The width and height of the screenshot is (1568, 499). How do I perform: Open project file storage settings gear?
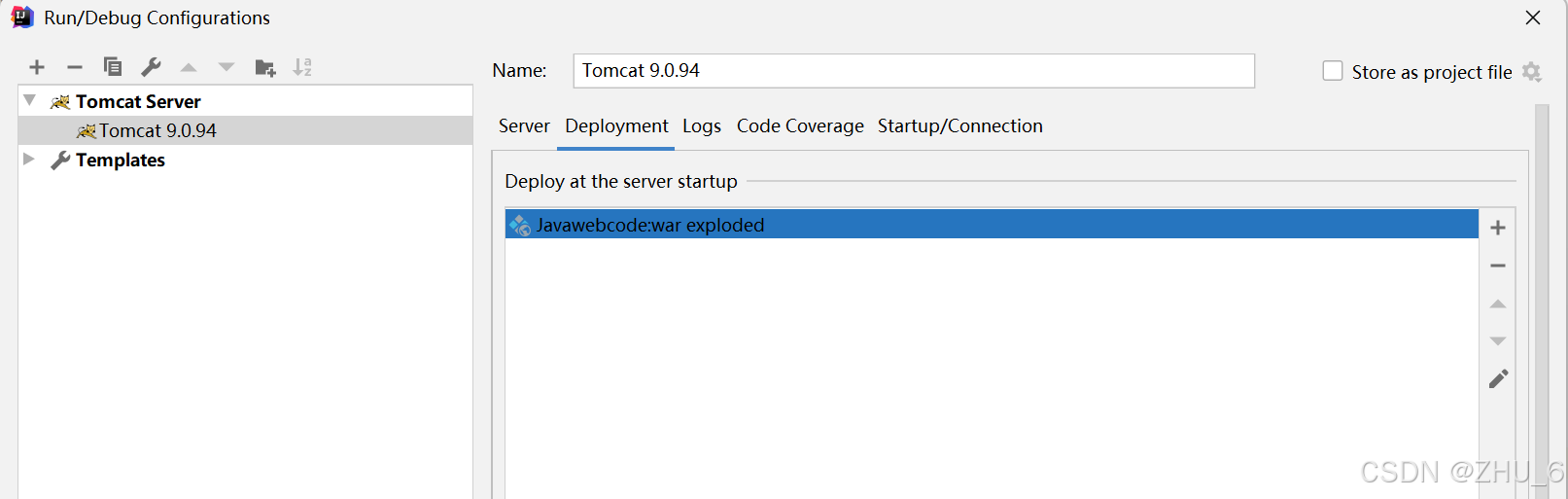pos(1532,72)
